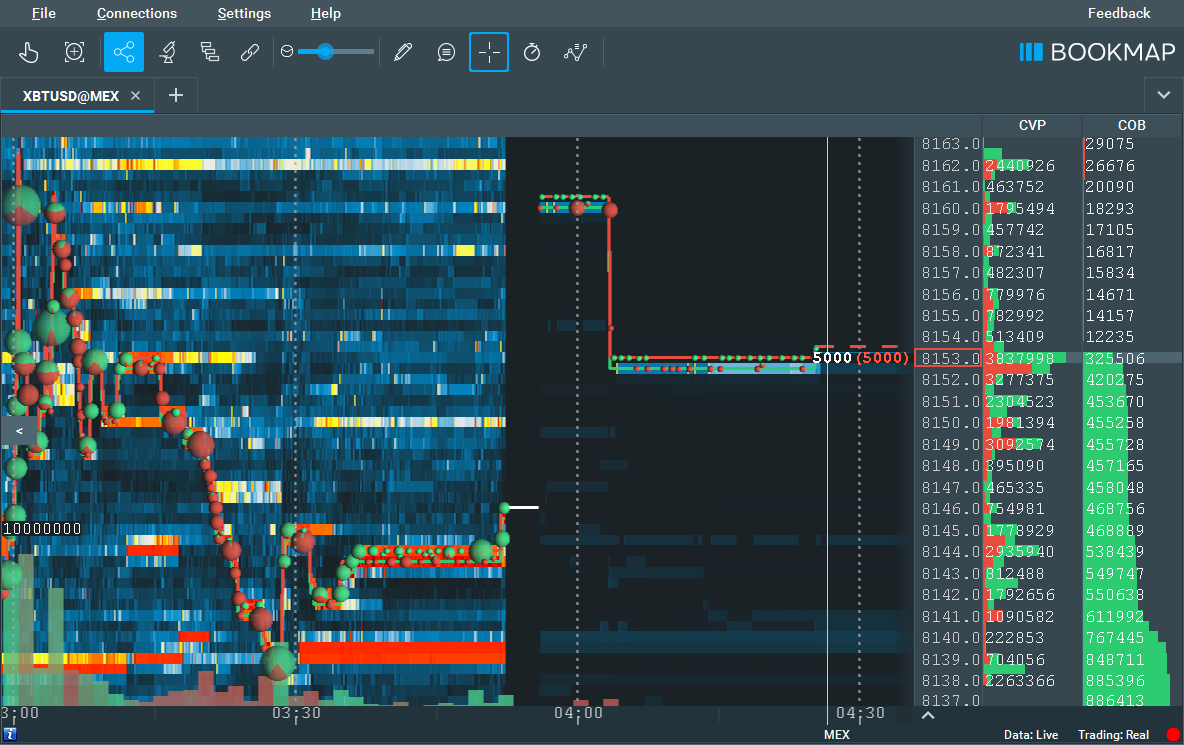The image size is (1184, 745).
Task: Add a new tab with plus button
Action: [x=176, y=95]
